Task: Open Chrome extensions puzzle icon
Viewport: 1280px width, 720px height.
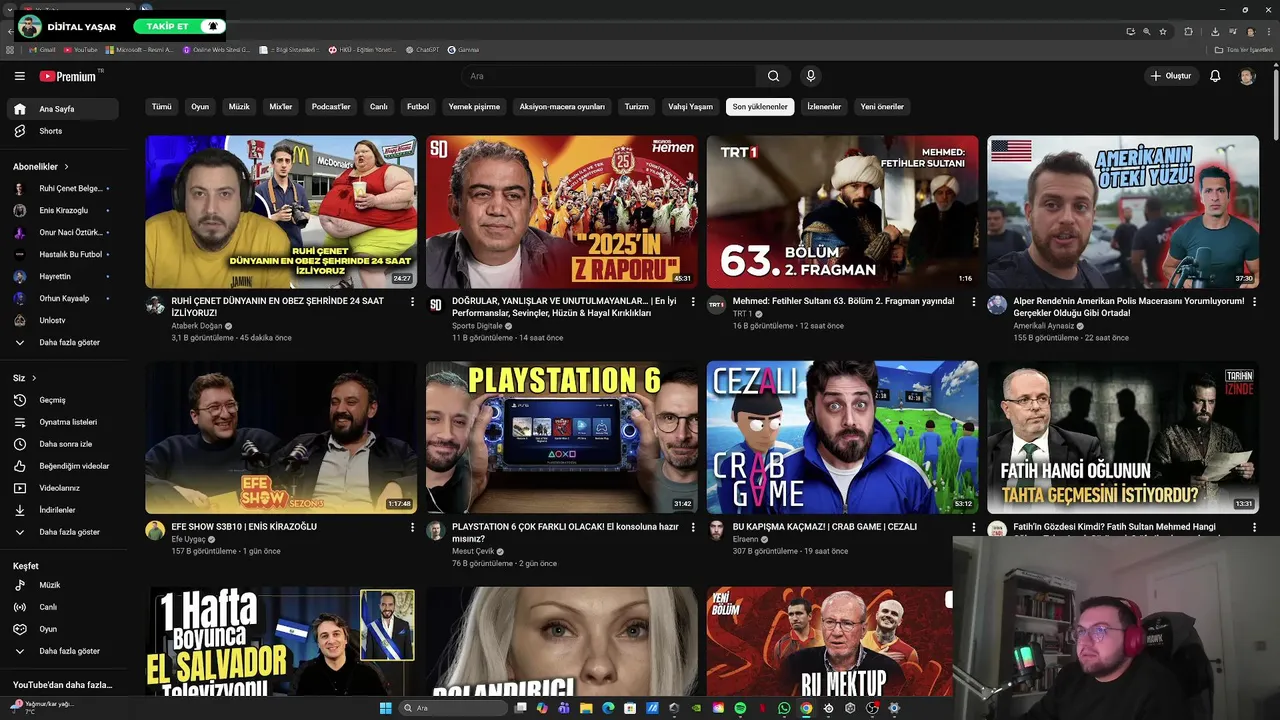Action: (x=1188, y=31)
